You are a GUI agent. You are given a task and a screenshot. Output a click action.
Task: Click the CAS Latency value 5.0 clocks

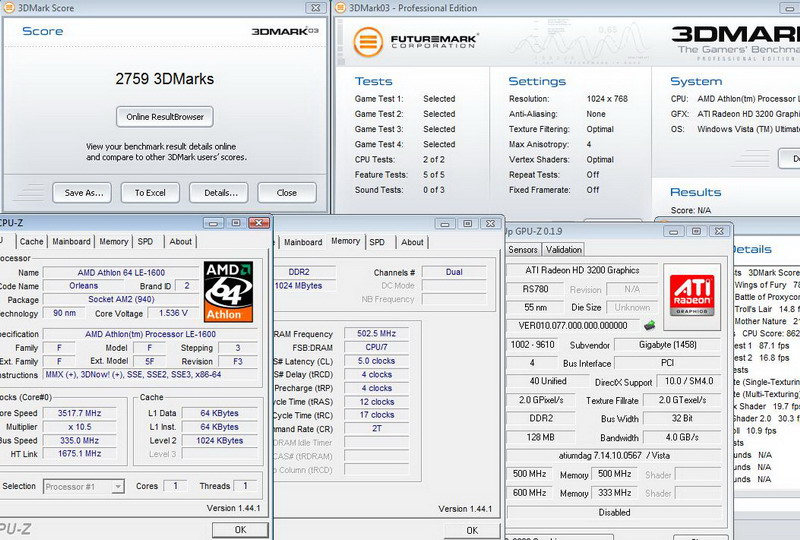(377, 361)
